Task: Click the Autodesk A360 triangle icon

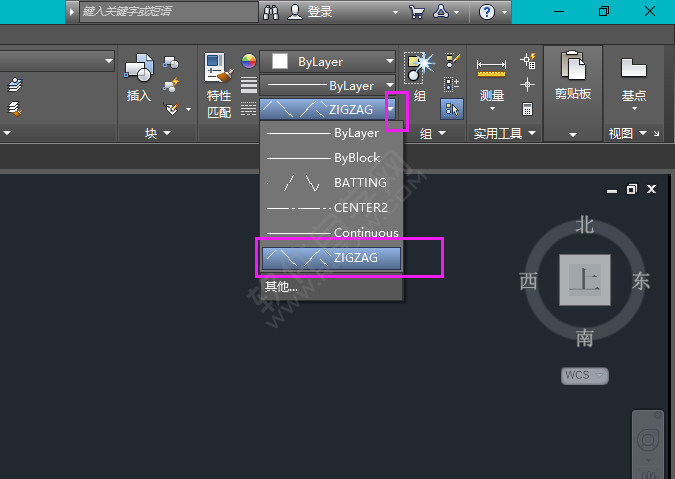Action: pyautogui.click(x=441, y=12)
